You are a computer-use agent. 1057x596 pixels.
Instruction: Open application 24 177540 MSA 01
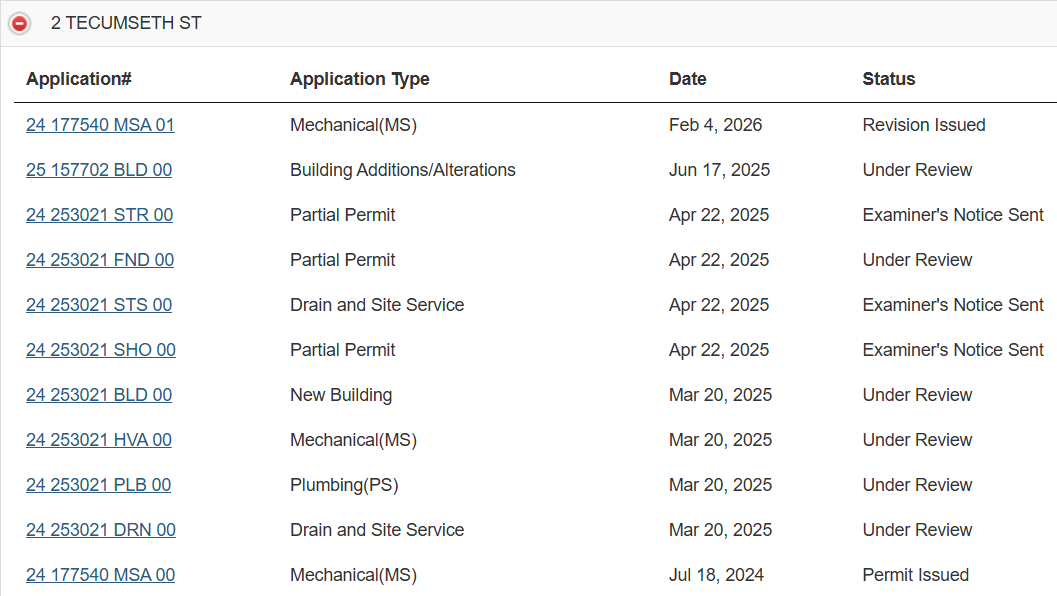[100, 125]
